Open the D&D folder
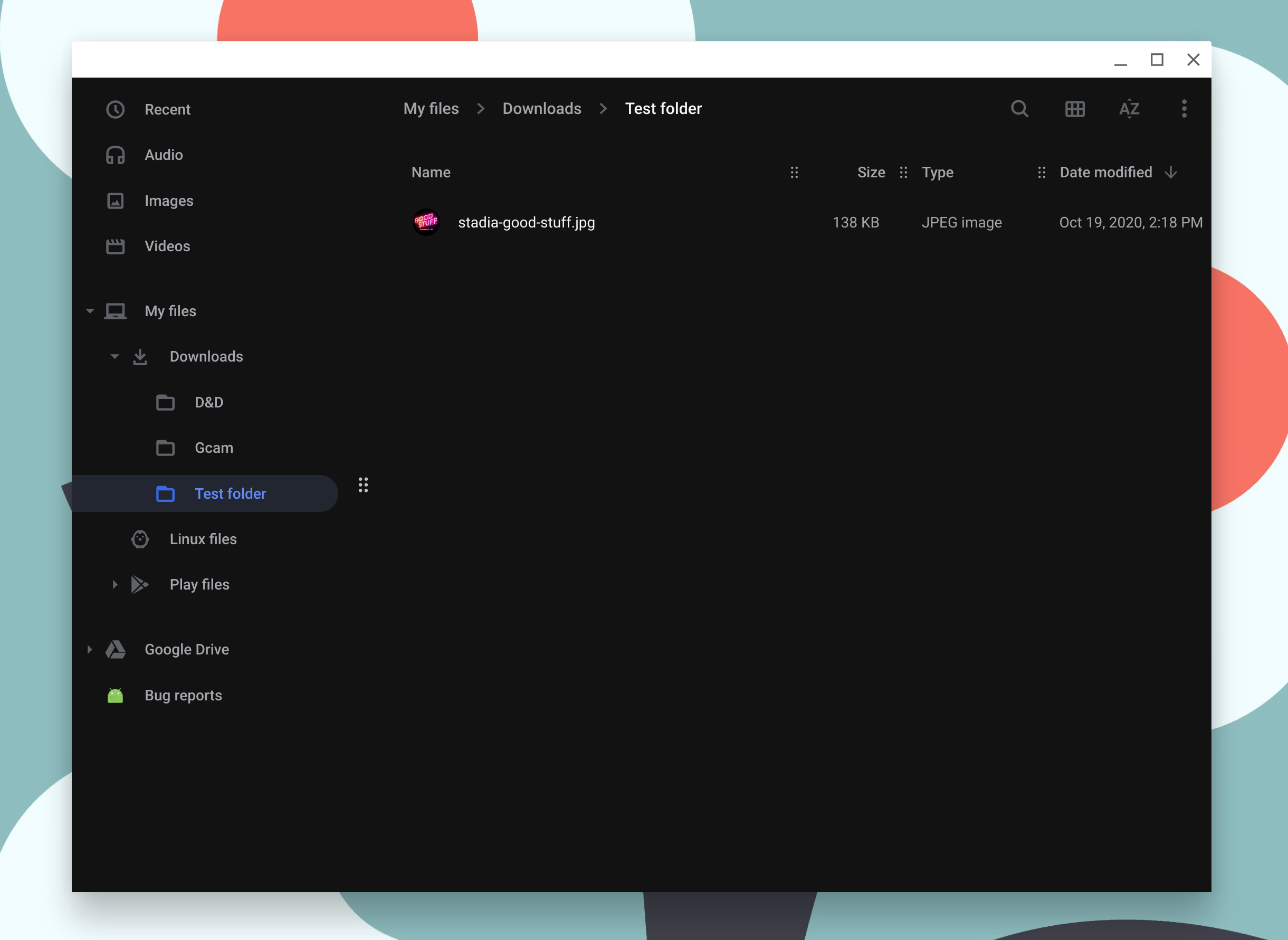This screenshot has width=1288, height=940. click(x=209, y=402)
